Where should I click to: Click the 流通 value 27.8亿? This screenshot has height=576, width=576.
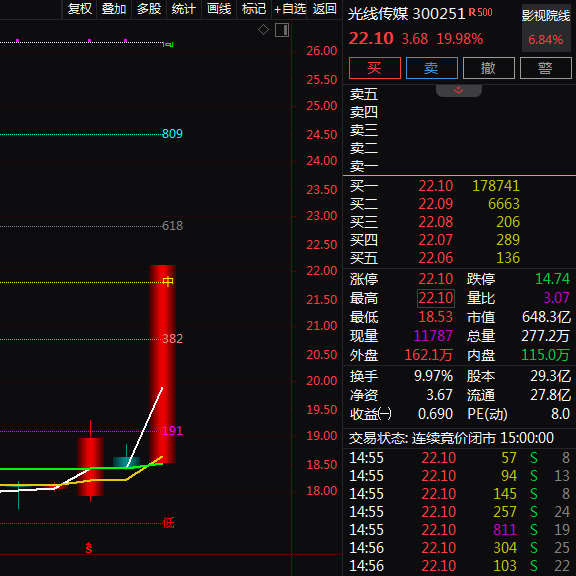coord(550,395)
